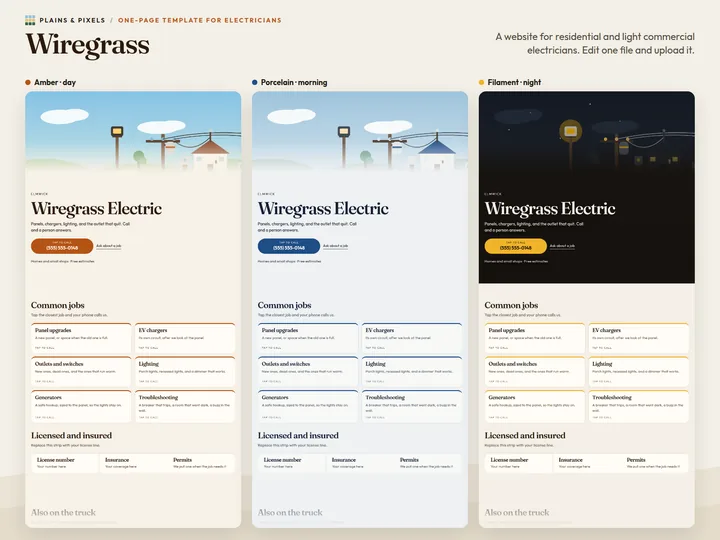
Task: Click the 'Amber · day' theme label
Action: coord(55,82)
